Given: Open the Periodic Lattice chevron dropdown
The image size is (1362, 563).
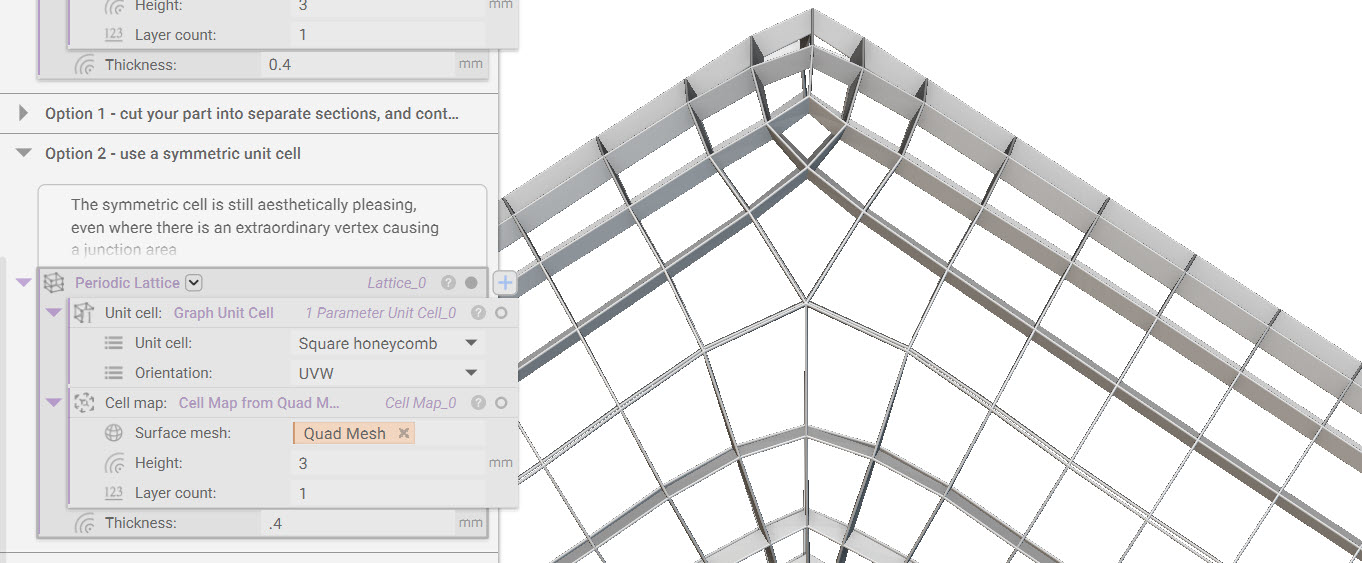Looking at the screenshot, I should tap(194, 283).
